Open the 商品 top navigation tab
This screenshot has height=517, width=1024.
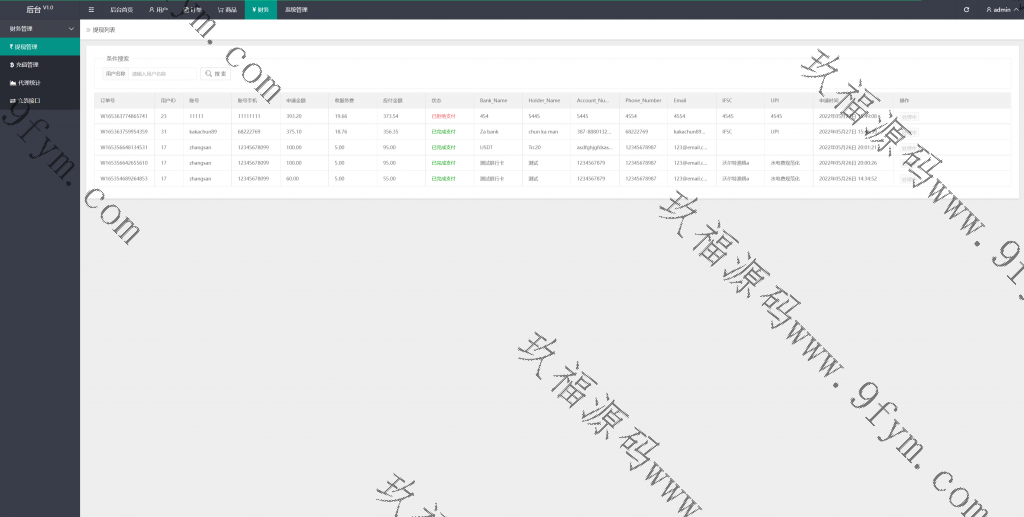coord(227,9)
